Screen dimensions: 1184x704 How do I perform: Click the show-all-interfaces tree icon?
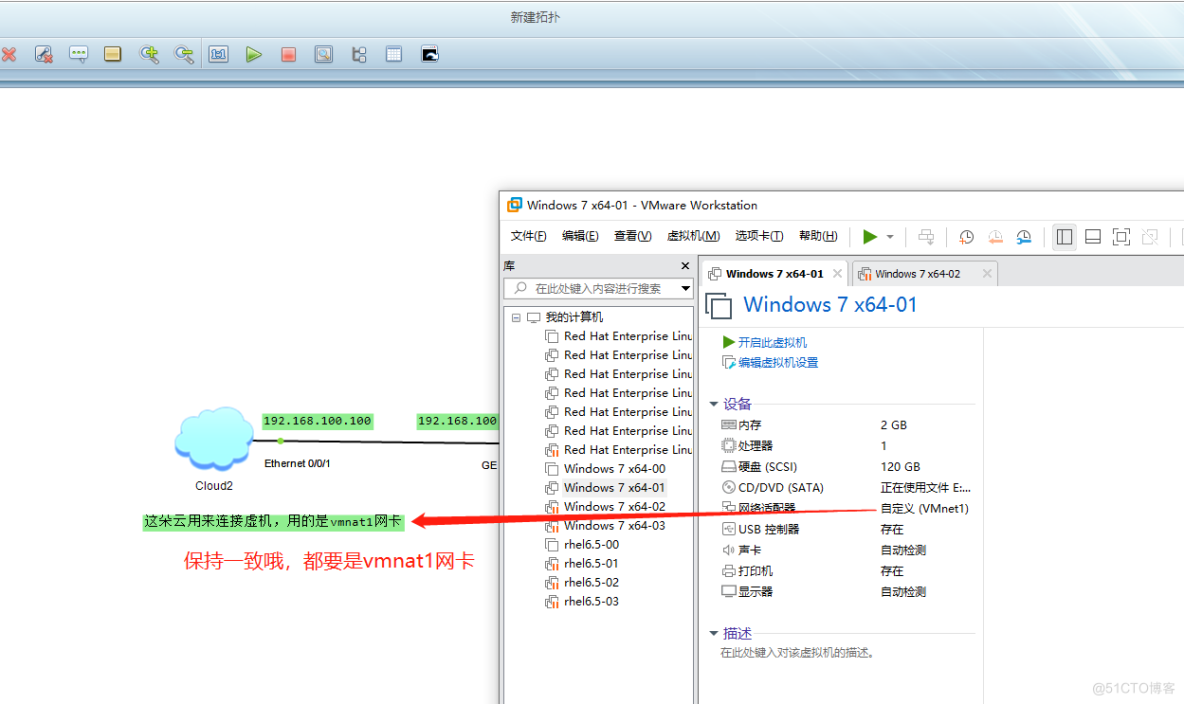coord(359,54)
